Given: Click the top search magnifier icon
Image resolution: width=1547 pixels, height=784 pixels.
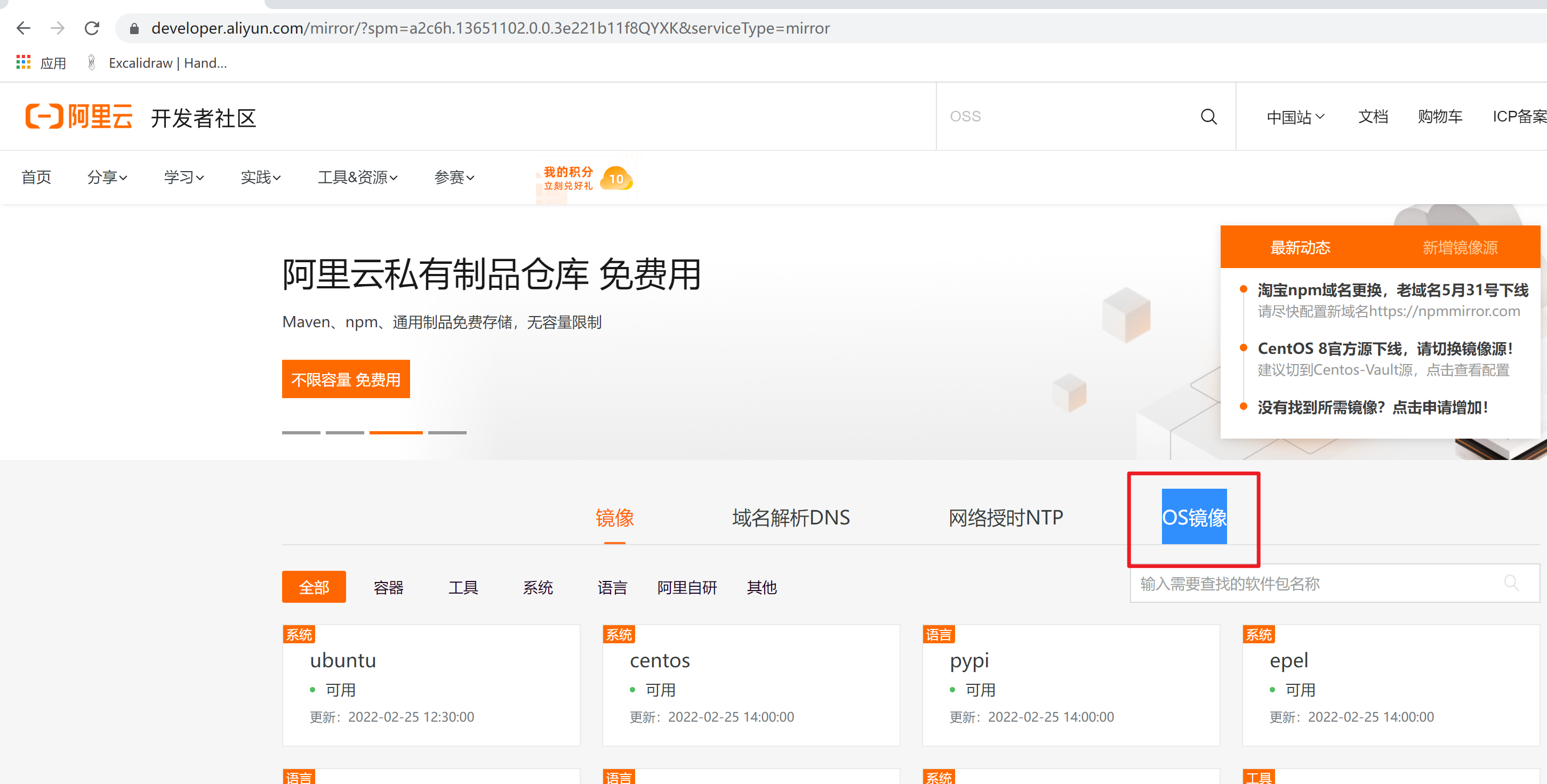Looking at the screenshot, I should tap(1208, 117).
